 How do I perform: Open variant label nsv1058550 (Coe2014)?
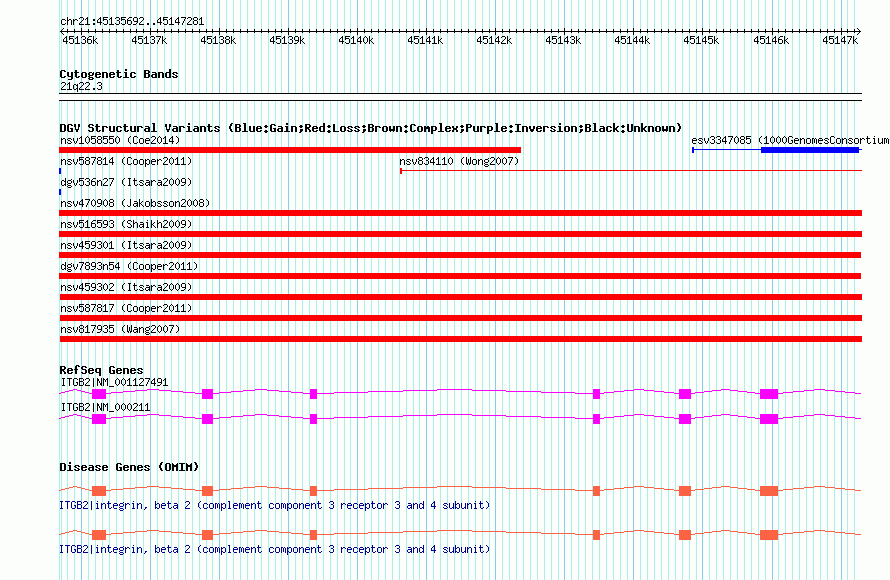pyautogui.click(x=120, y=140)
